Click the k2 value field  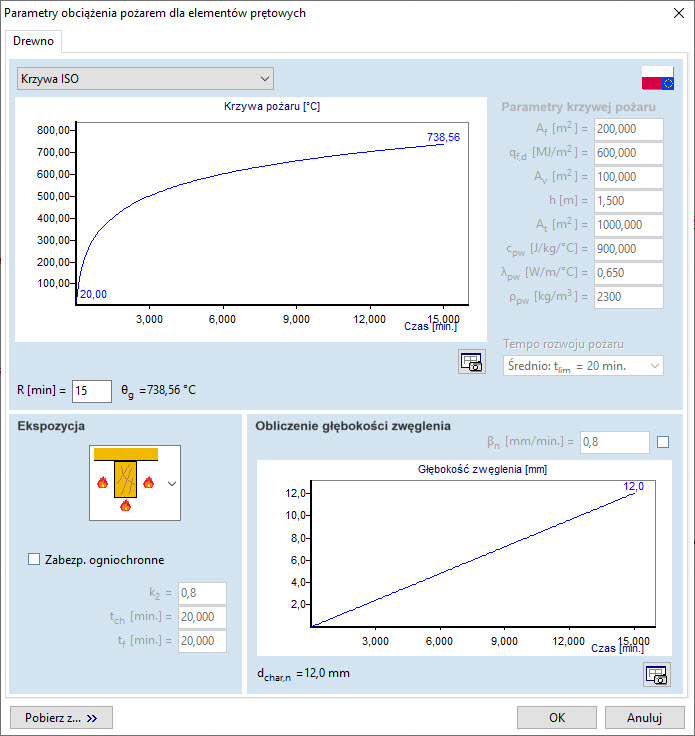point(202,594)
